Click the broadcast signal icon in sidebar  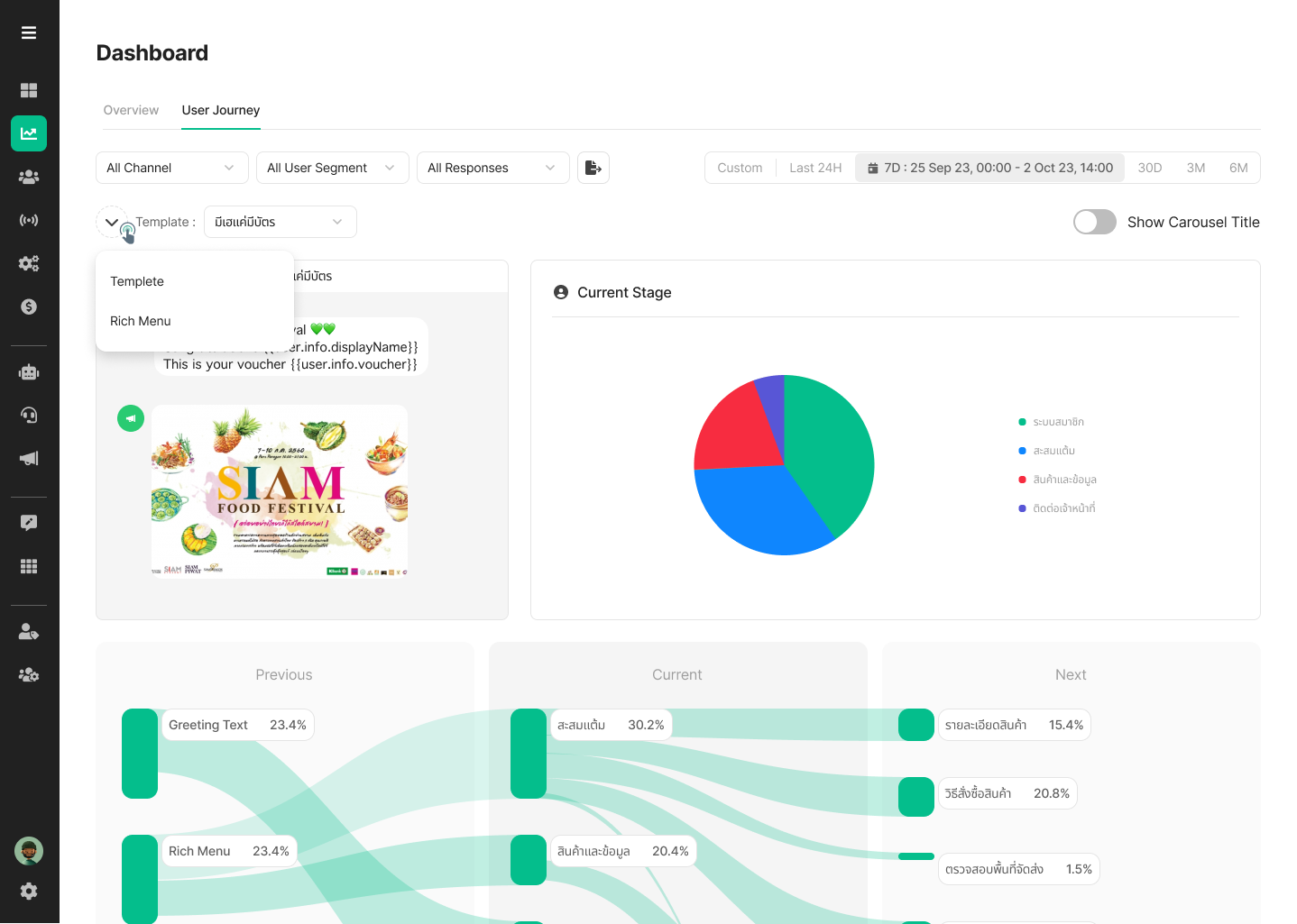click(29, 220)
